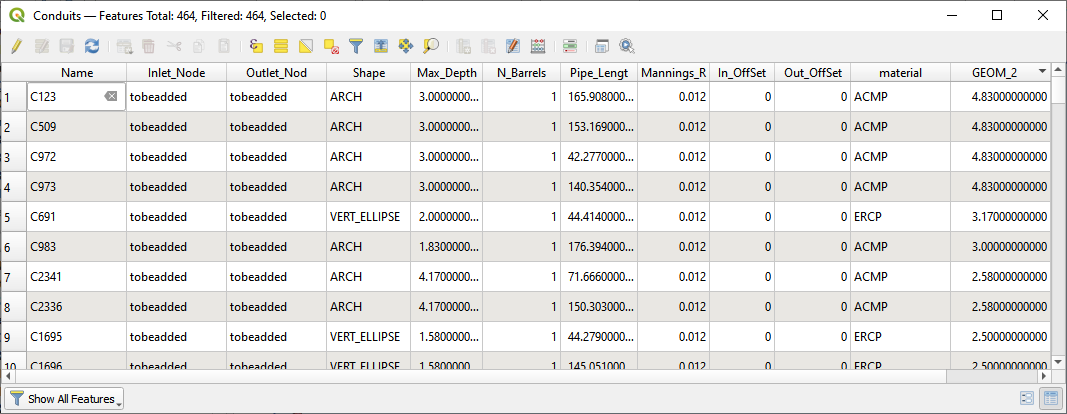Screen dimensions: 1067x414
Task: Click Filter/select features using form icon
Action: point(356,46)
